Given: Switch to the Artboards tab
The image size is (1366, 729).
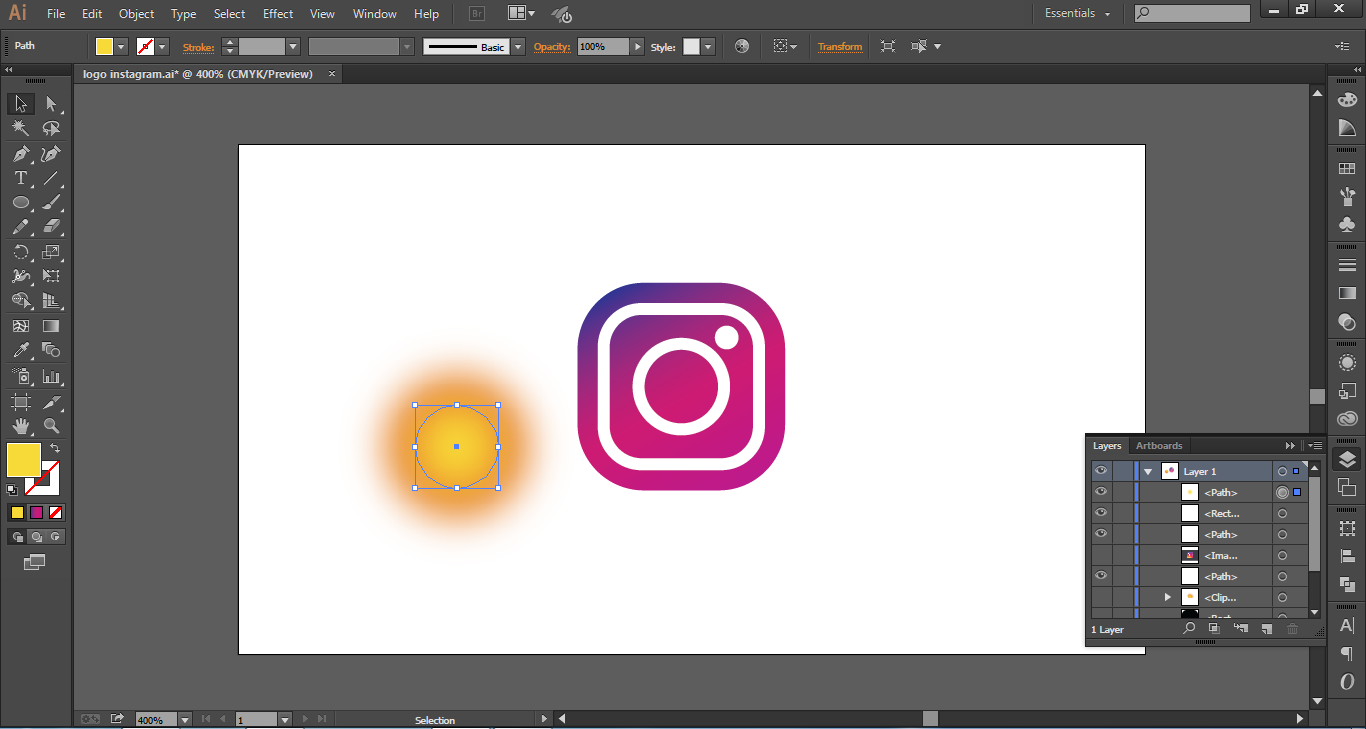Looking at the screenshot, I should pyautogui.click(x=1159, y=446).
